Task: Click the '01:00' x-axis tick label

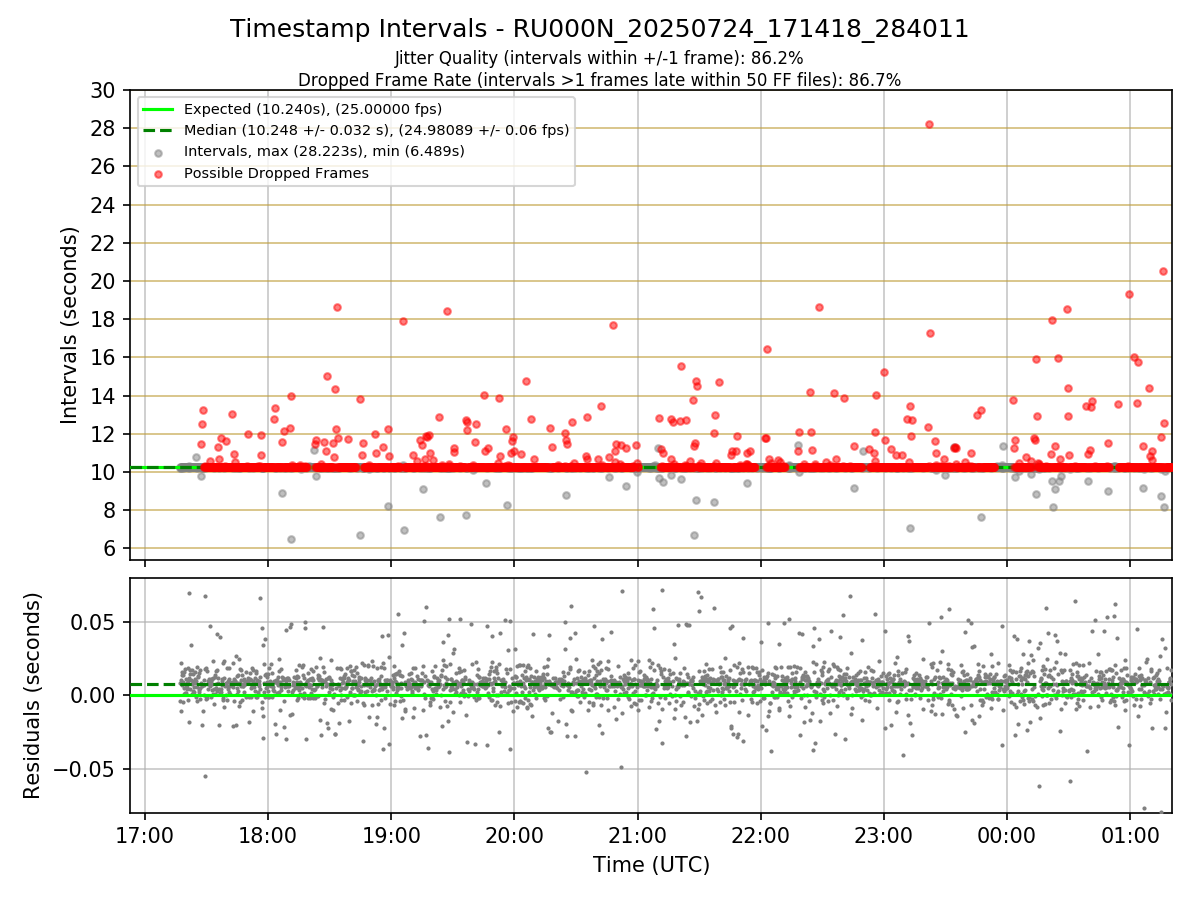Action: tap(1130, 836)
